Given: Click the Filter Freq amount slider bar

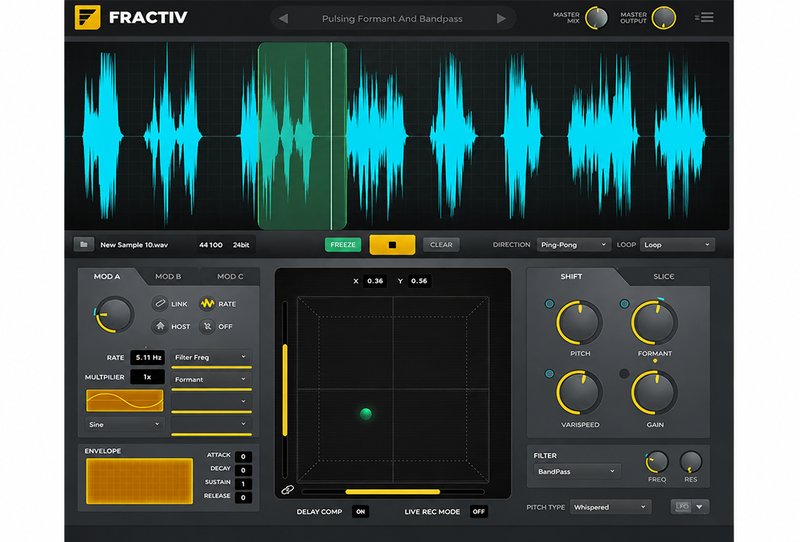Looking at the screenshot, I should tap(211, 367).
